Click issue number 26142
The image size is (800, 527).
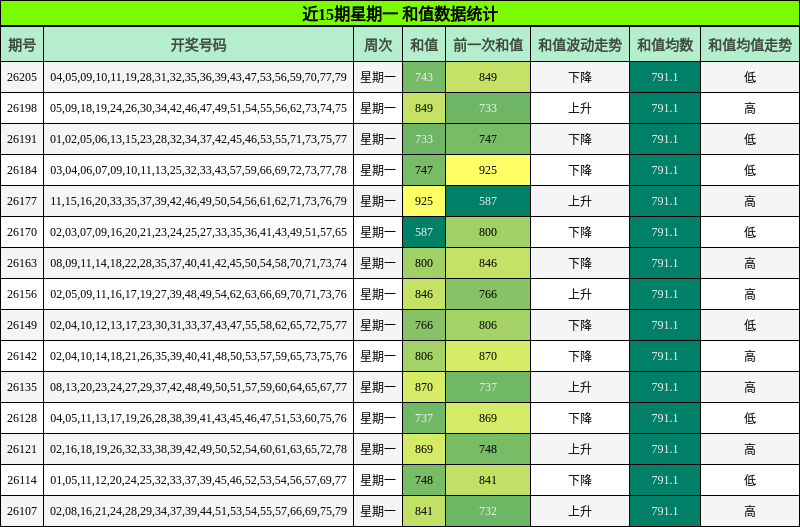[22, 356]
